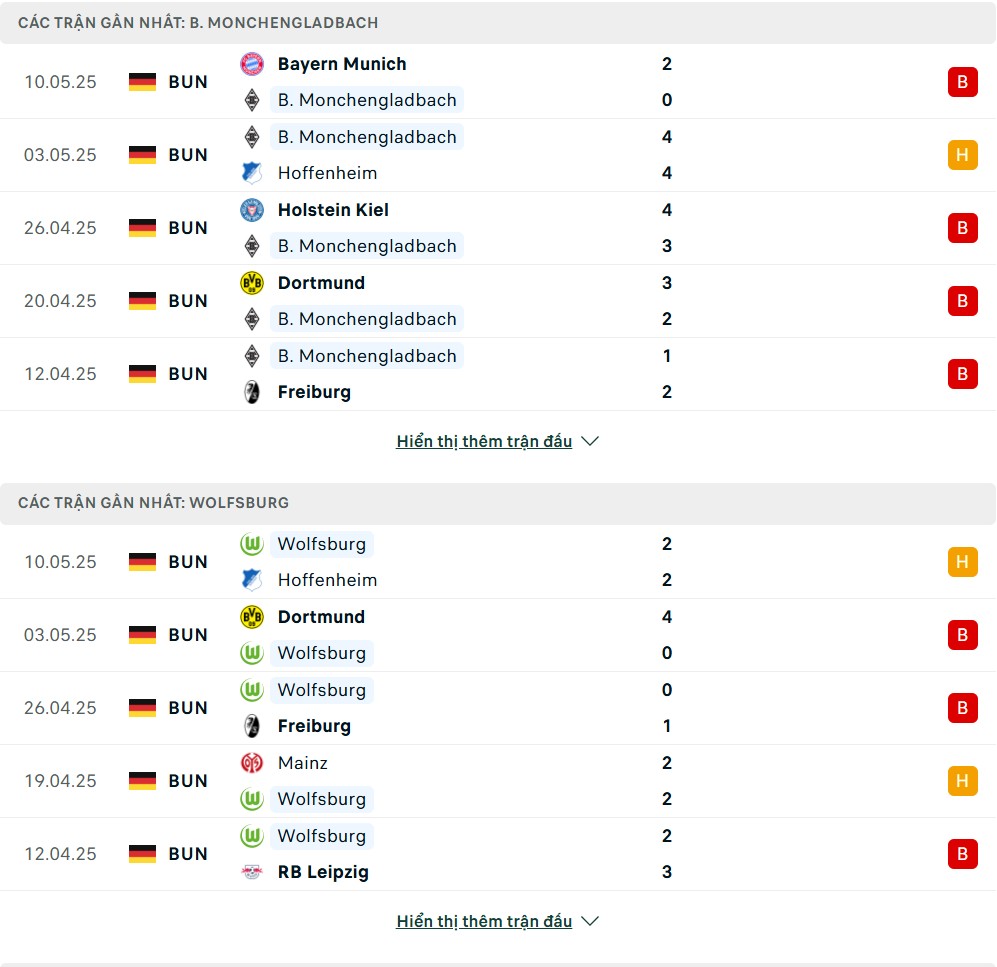
Task: Click red B badge for Bayern Munich match
Action: pyautogui.click(x=962, y=82)
